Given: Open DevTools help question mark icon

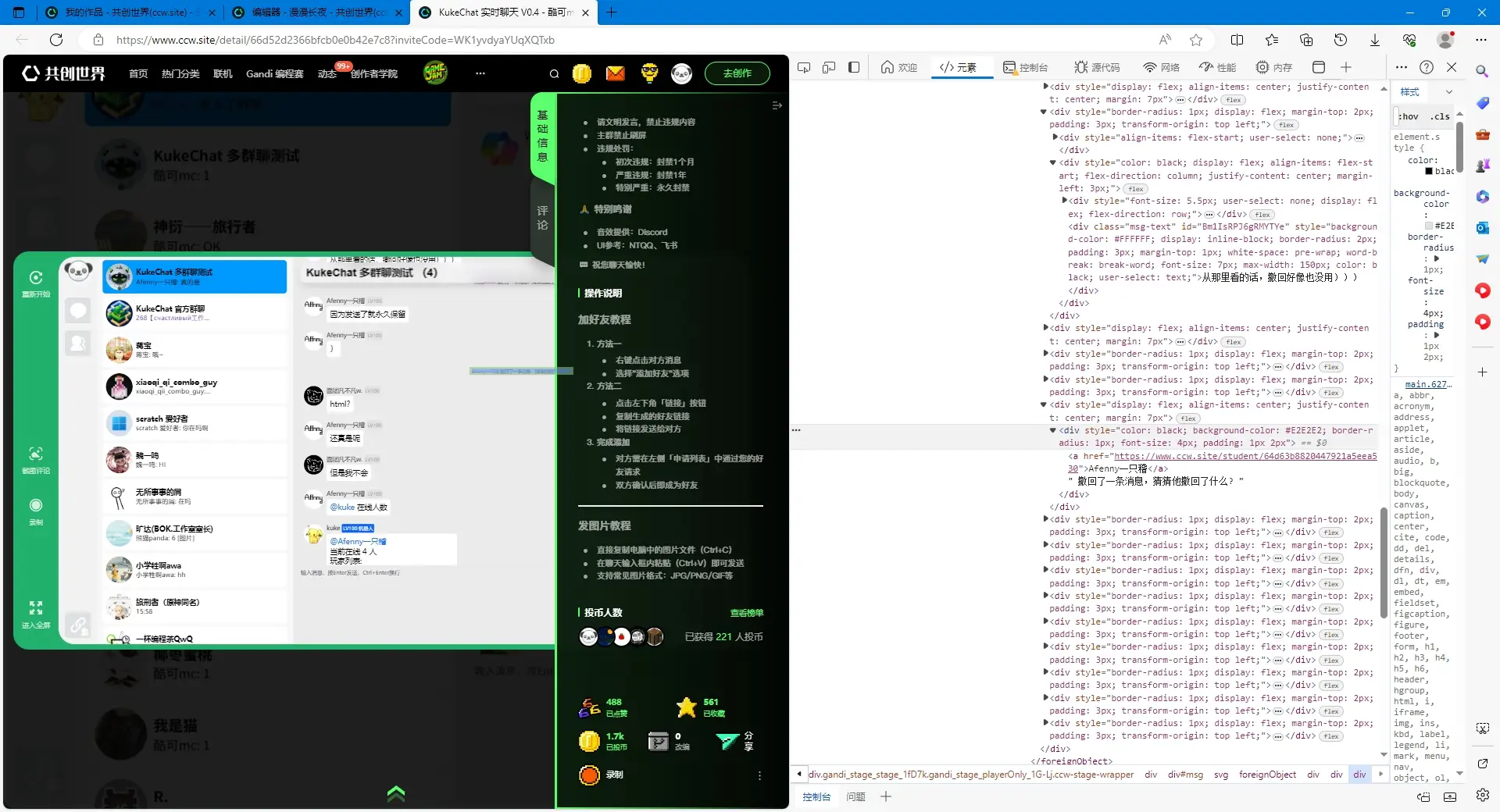Looking at the screenshot, I should click(x=1427, y=67).
